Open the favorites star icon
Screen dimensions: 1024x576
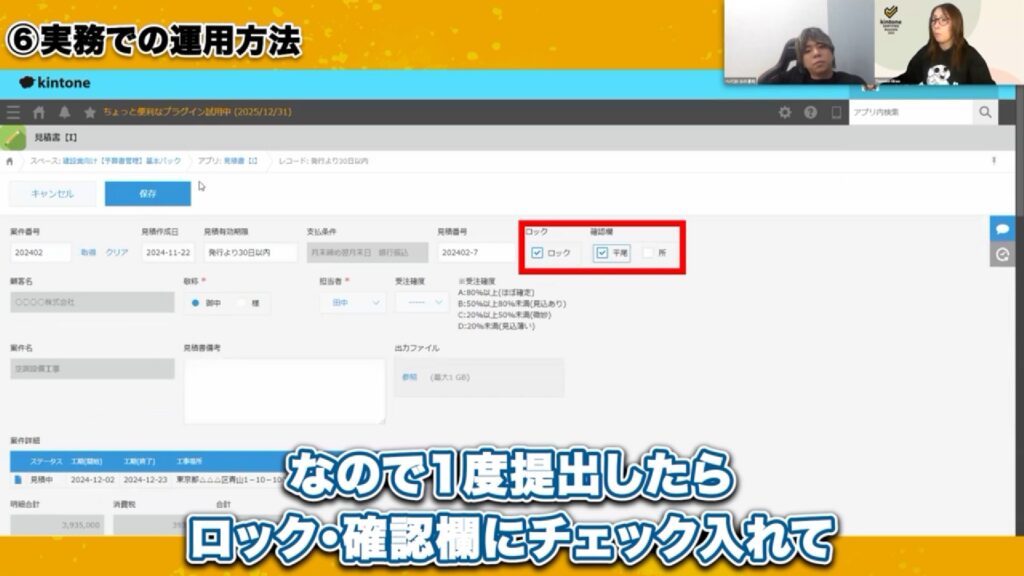[89, 112]
